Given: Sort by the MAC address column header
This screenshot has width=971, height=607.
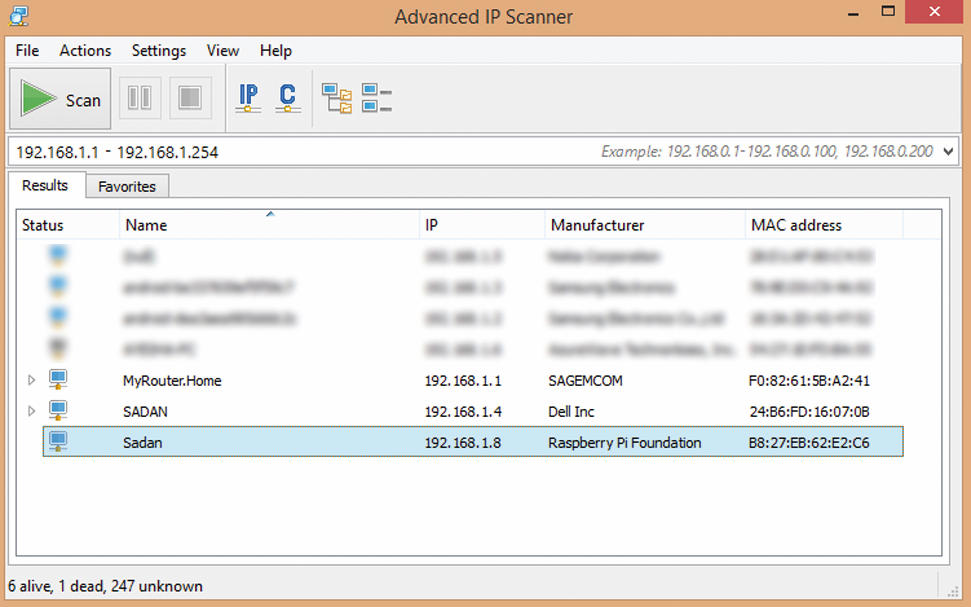Looking at the screenshot, I should coord(824,225).
